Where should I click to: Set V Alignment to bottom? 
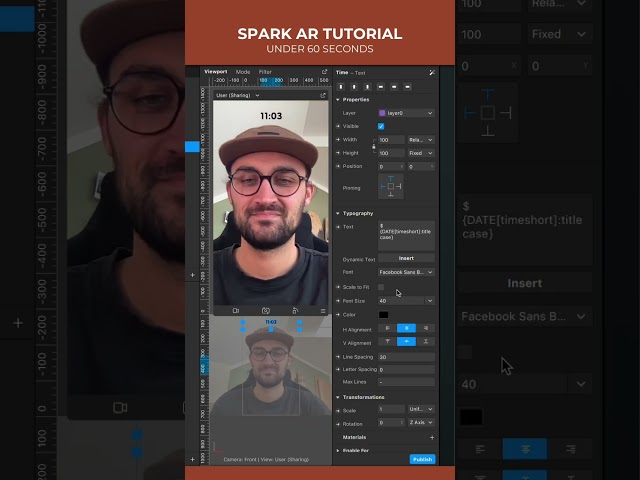(x=426, y=341)
